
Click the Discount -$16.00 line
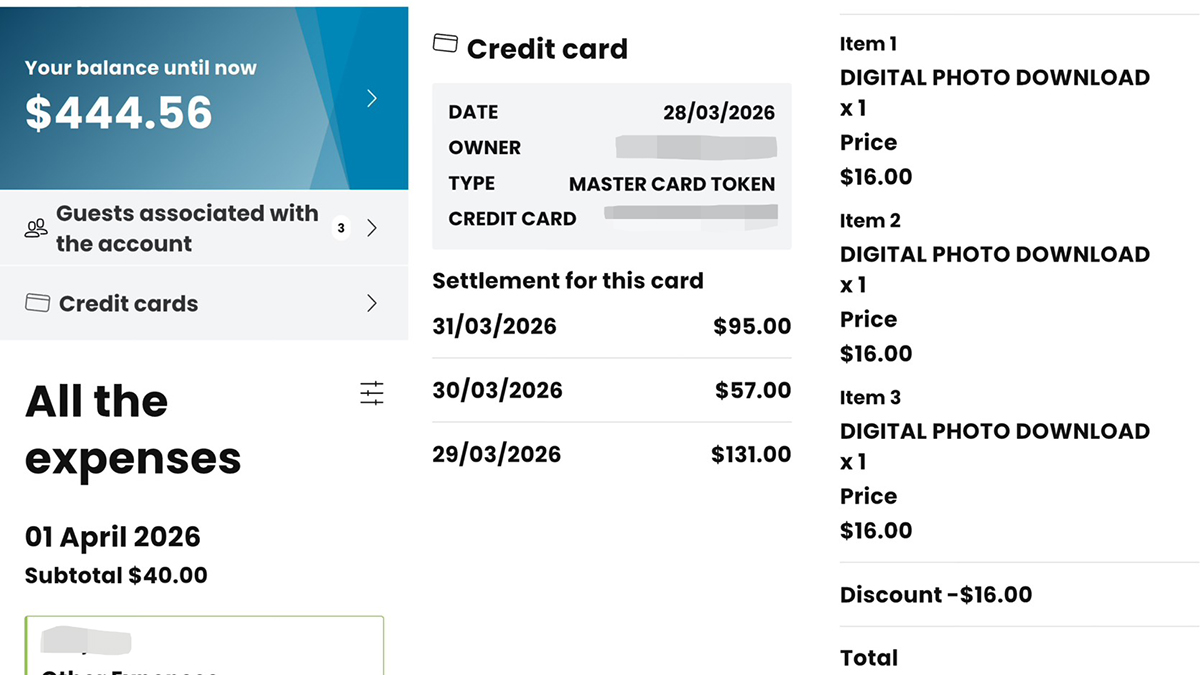(x=936, y=594)
